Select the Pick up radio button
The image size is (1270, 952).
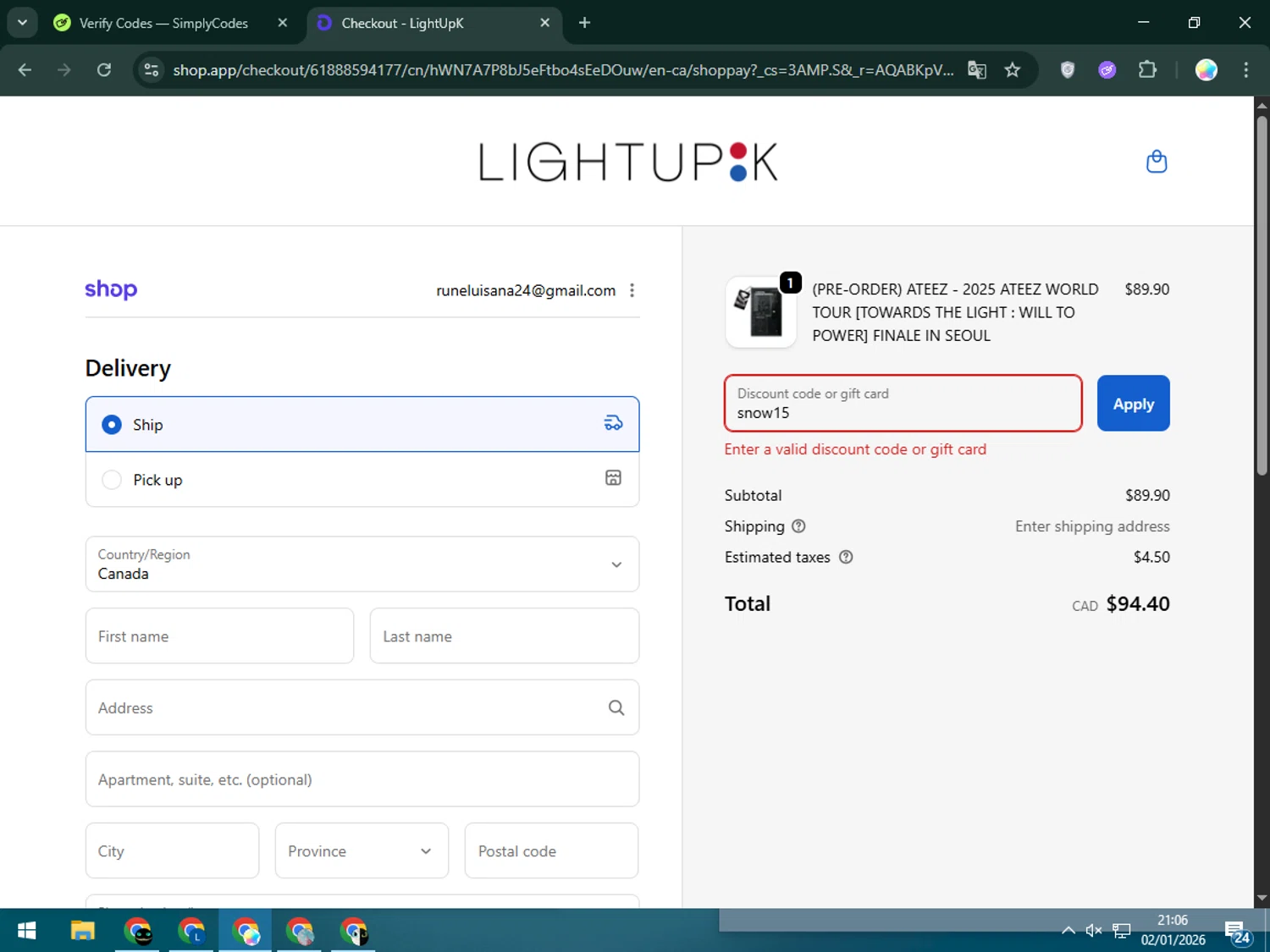[112, 480]
